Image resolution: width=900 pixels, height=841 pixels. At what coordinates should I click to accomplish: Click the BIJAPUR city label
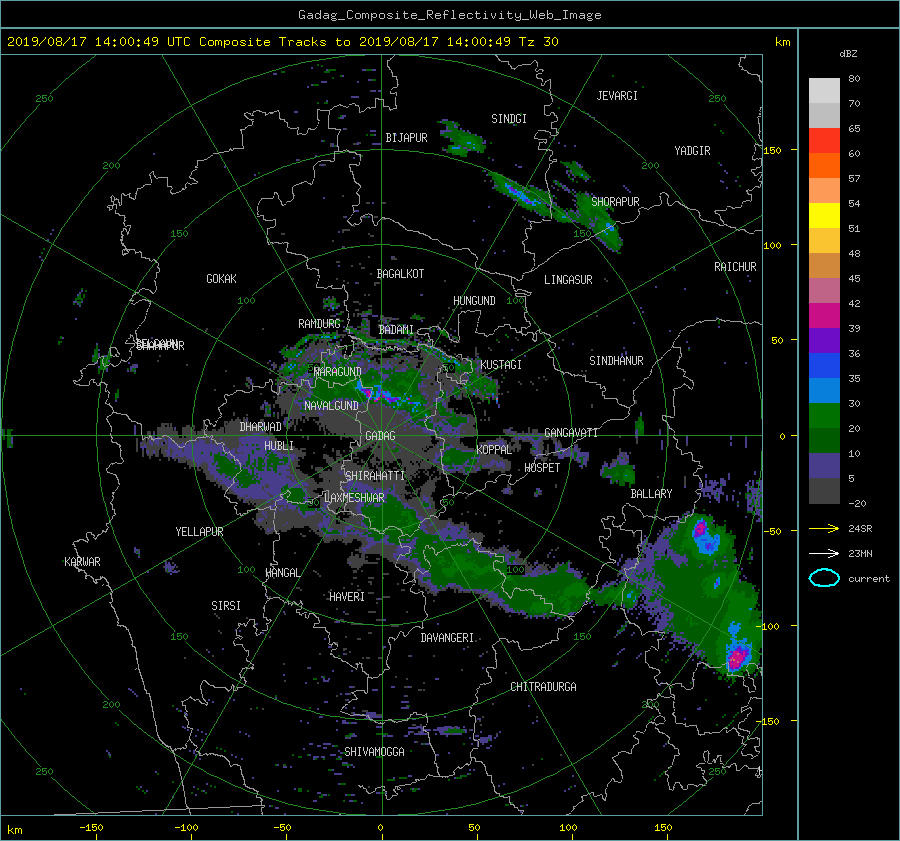[x=406, y=138]
